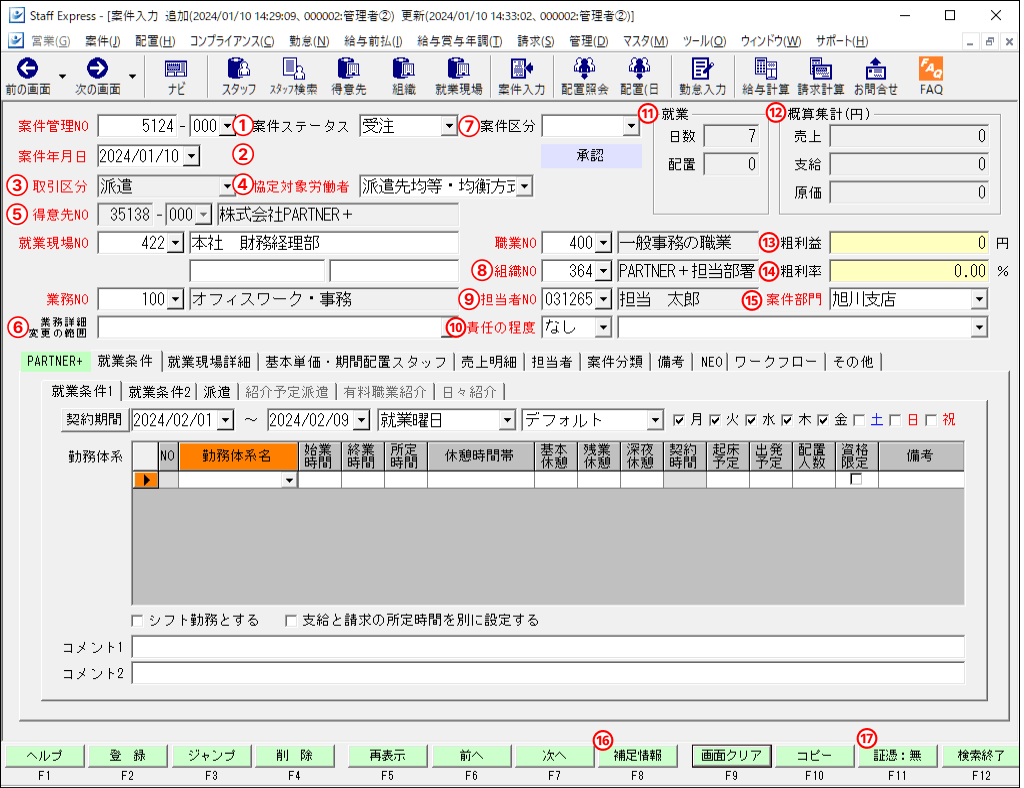Open the ナビ toolbar icon
The image size is (1024, 788).
[x=176, y=69]
